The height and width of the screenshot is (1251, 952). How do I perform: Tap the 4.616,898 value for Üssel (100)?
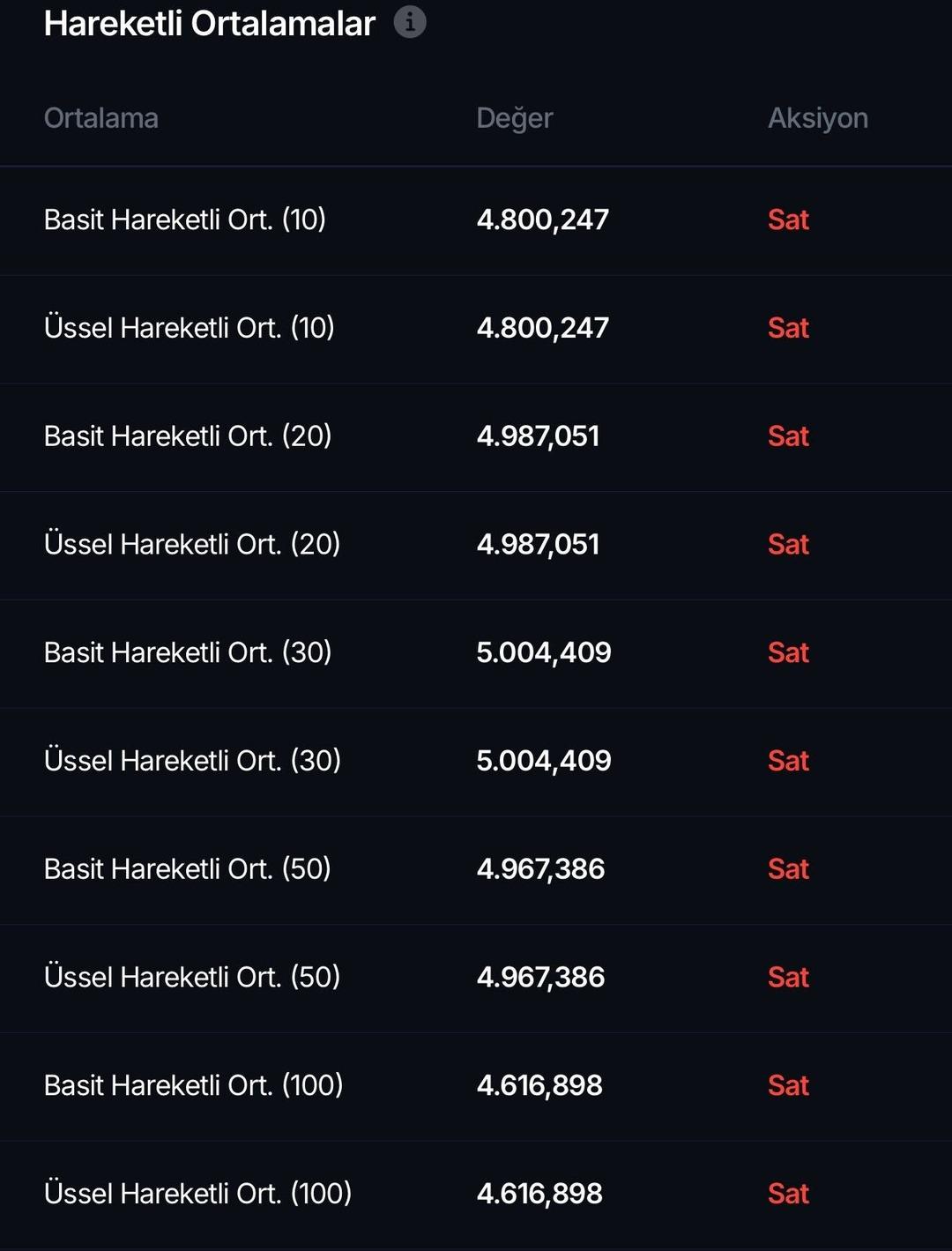click(539, 1194)
